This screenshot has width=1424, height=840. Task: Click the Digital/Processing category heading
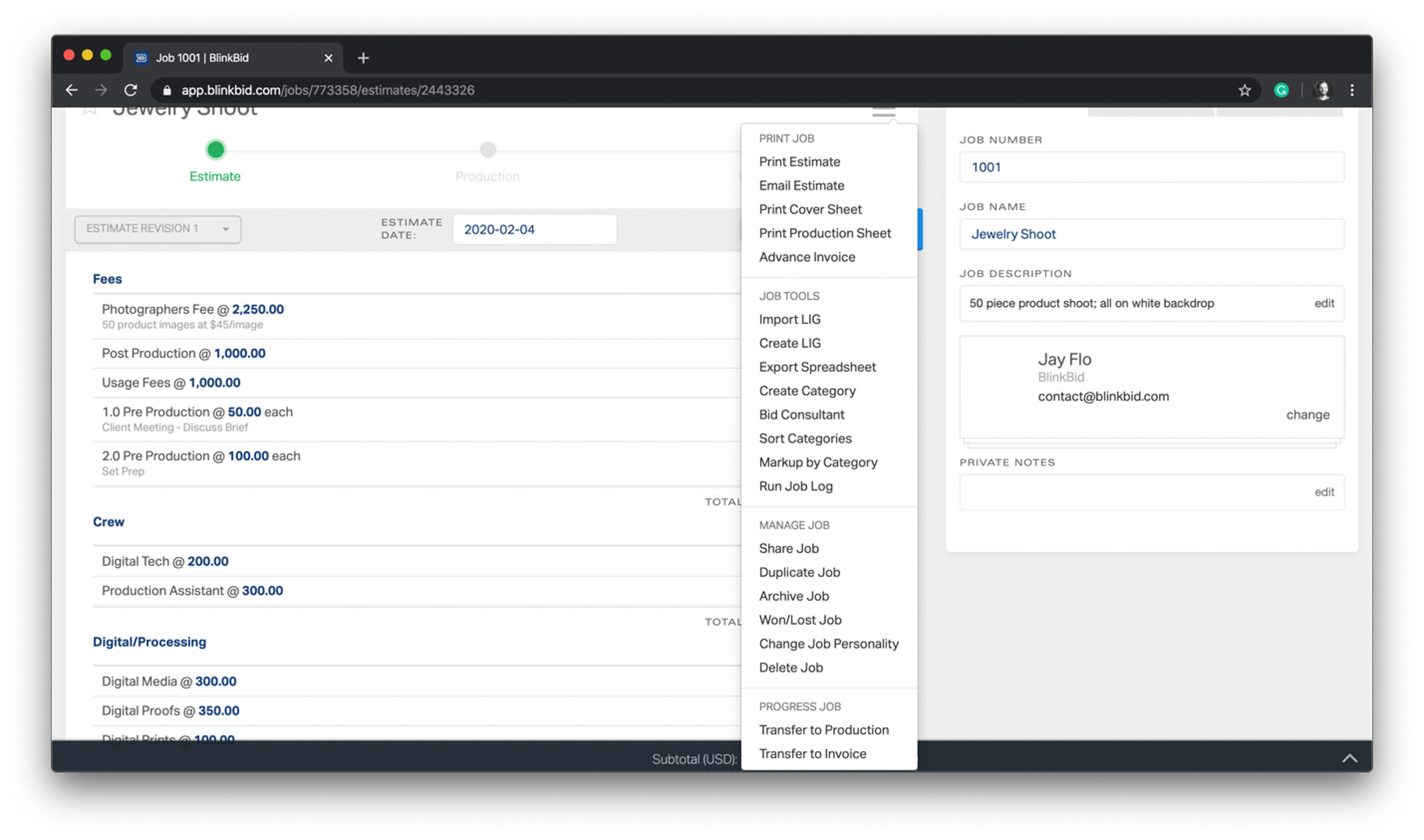point(149,642)
